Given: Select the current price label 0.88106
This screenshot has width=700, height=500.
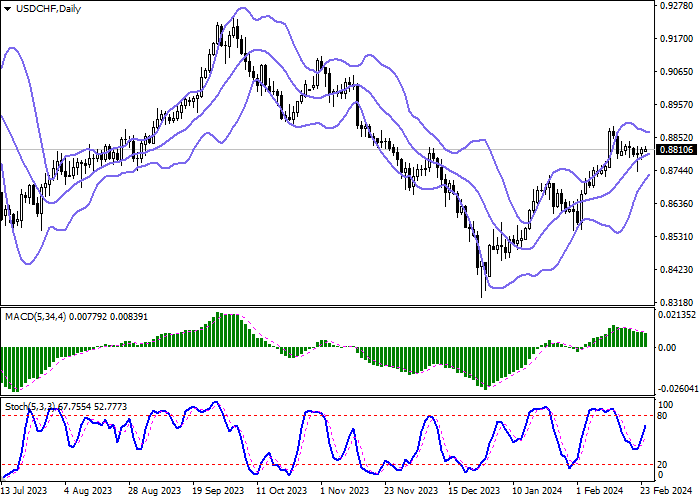Looking at the screenshot, I should [676, 150].
